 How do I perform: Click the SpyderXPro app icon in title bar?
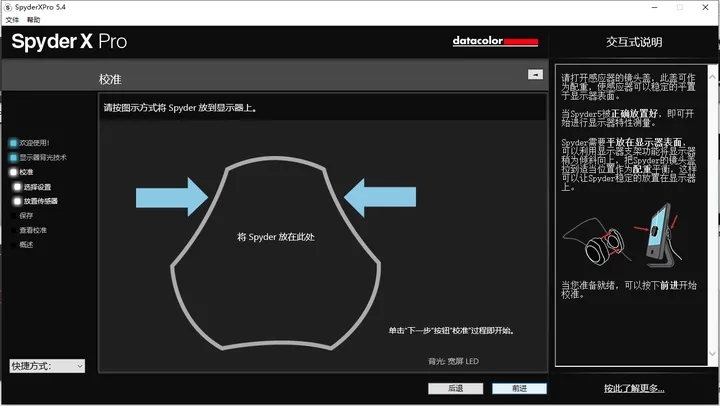(8, 7)
